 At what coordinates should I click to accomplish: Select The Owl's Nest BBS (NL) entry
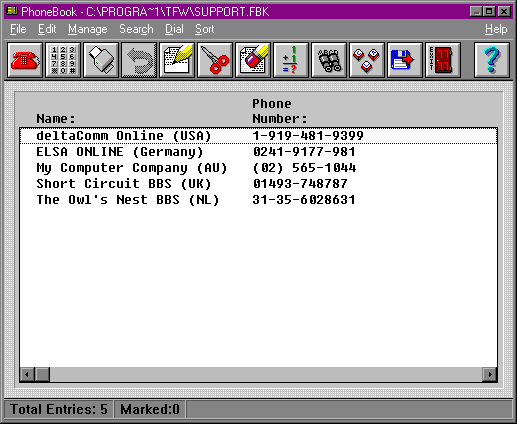258,200
